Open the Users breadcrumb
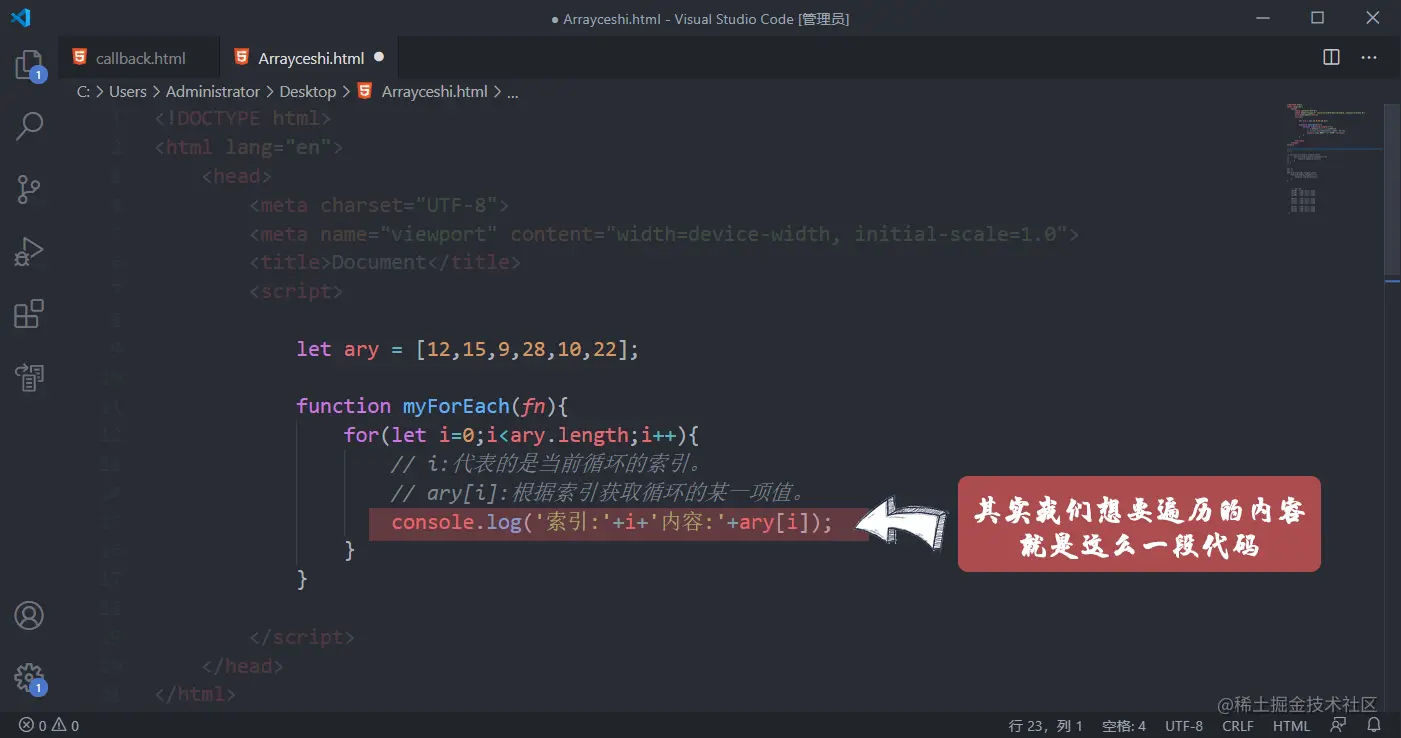 coord(128,91)
